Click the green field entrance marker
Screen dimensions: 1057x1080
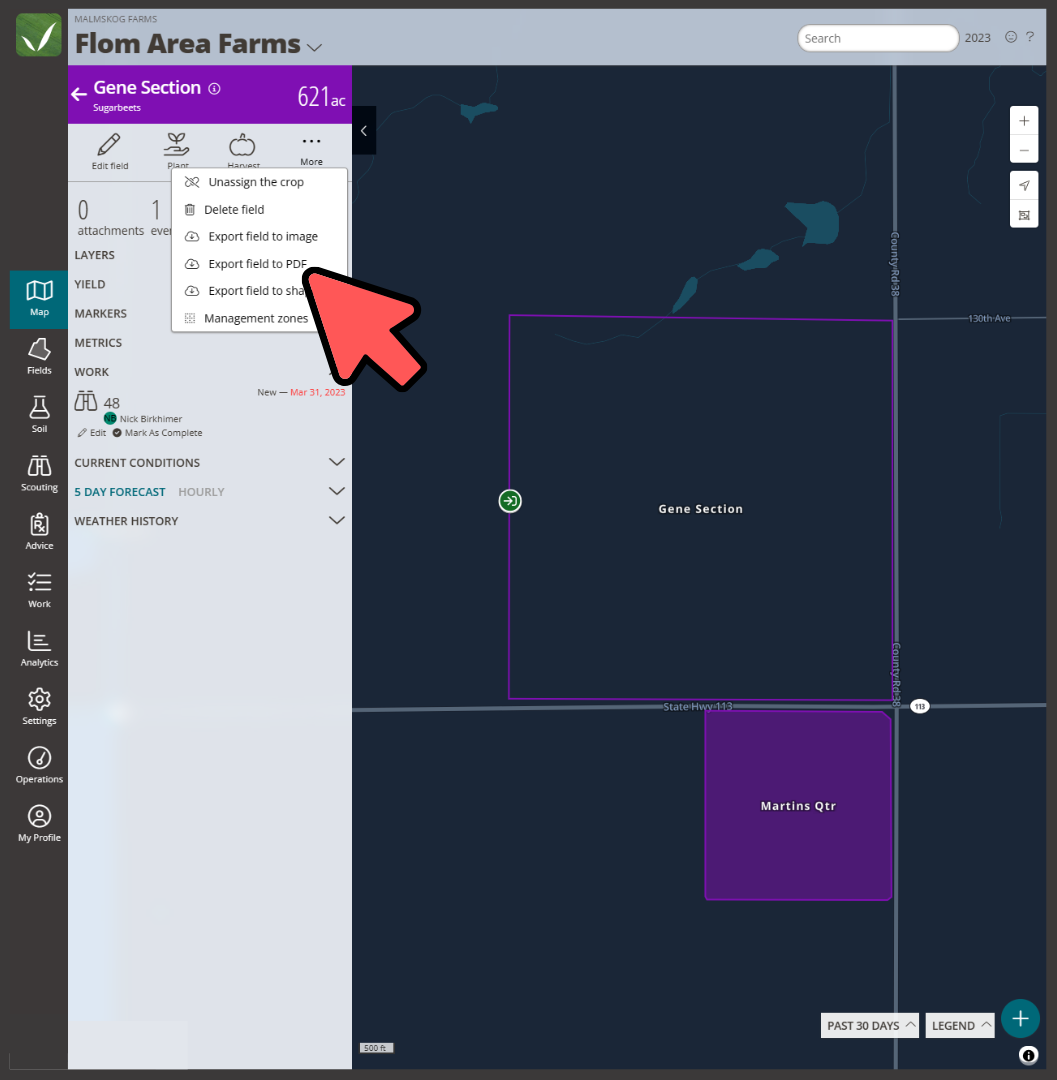pyautogui.click(x=510, y=501)
